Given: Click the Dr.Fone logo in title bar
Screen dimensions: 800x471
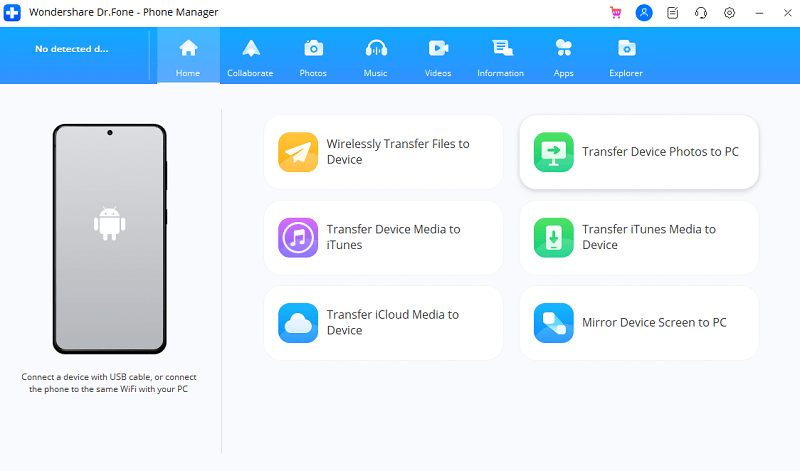Looking at the screenshot, I should click(x=15, y=12).
